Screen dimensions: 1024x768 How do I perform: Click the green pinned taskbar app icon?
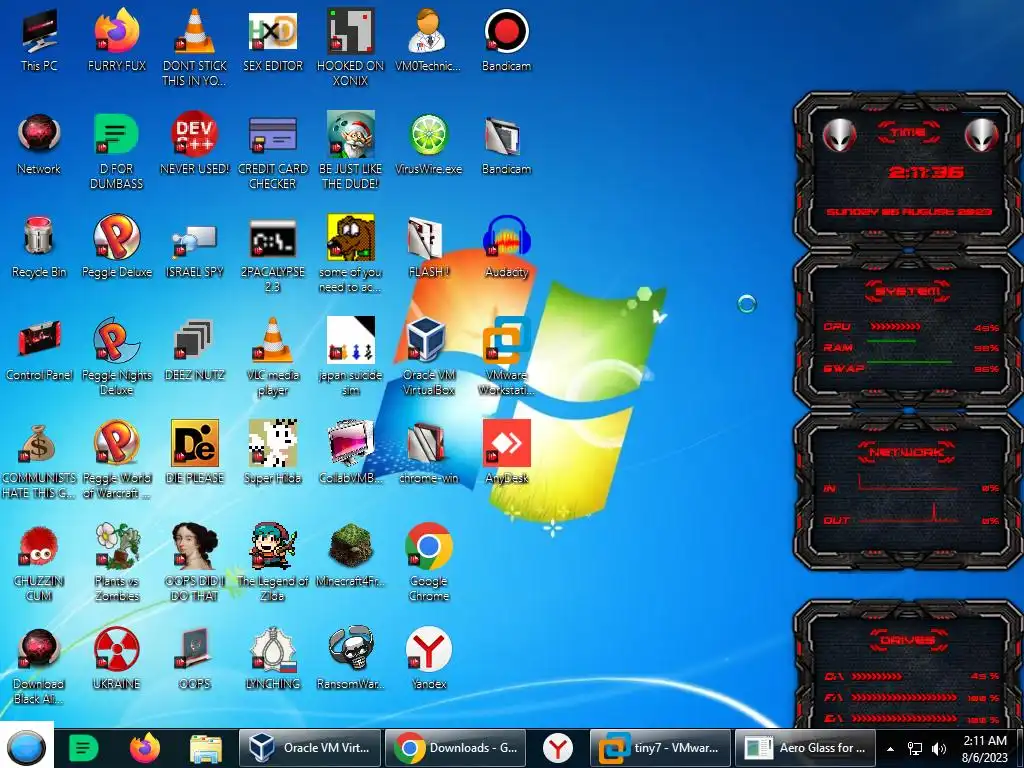84,748
